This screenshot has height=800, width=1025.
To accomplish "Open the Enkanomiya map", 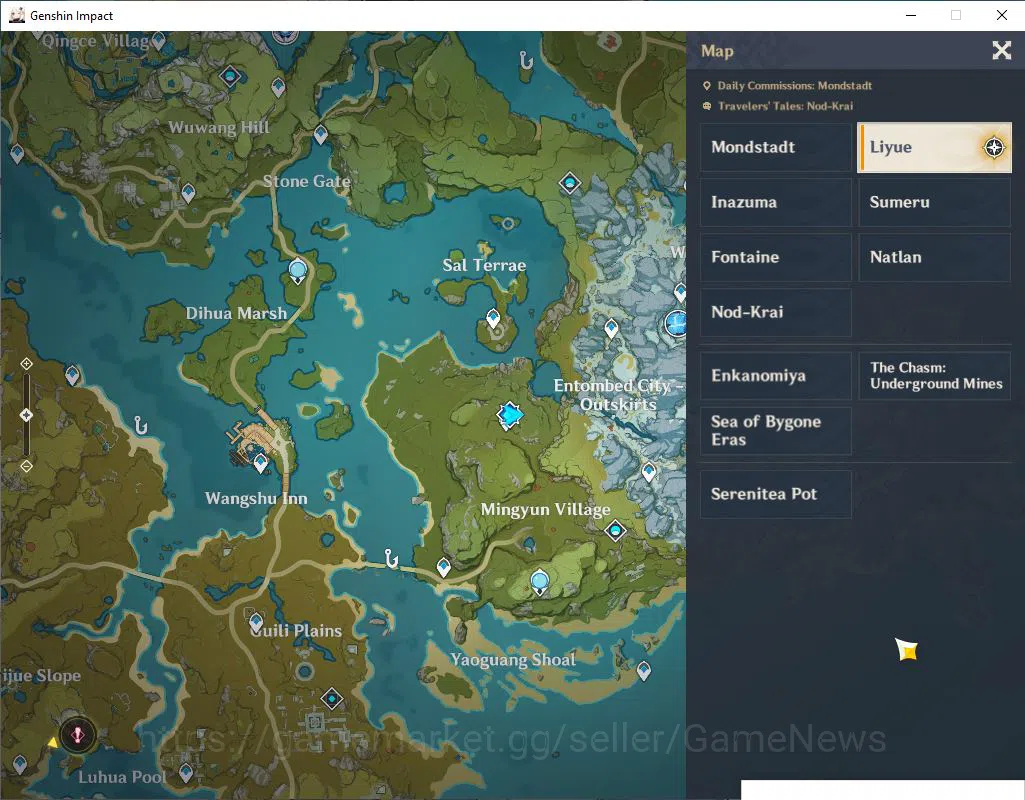I will point(776,376).
